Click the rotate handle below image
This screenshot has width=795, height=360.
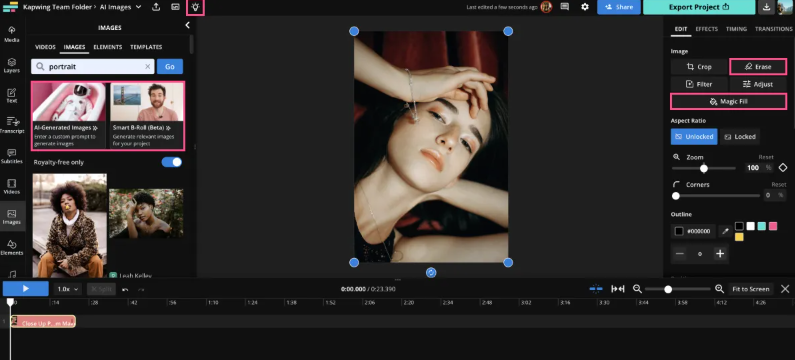(431, 273)
